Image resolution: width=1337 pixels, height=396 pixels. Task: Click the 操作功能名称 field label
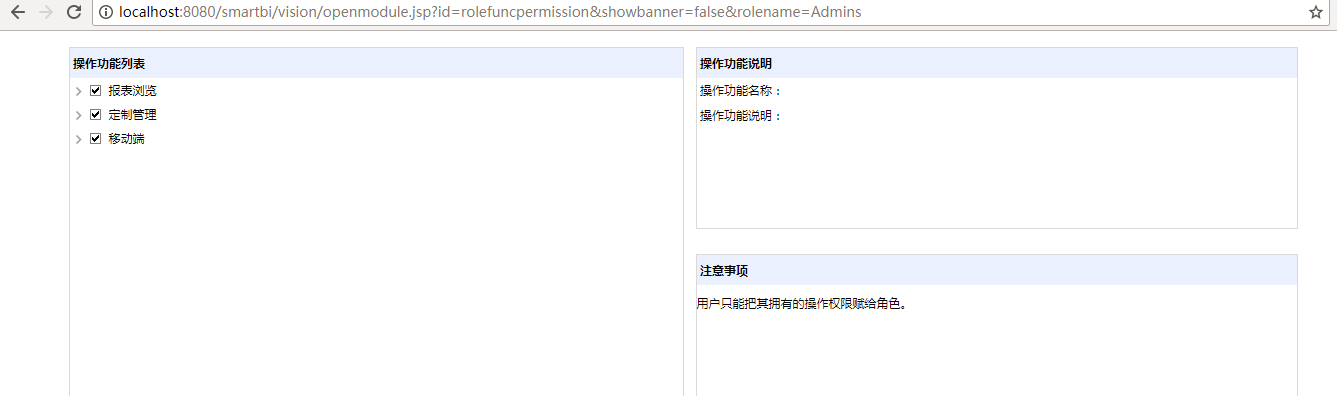click(741, 91)
